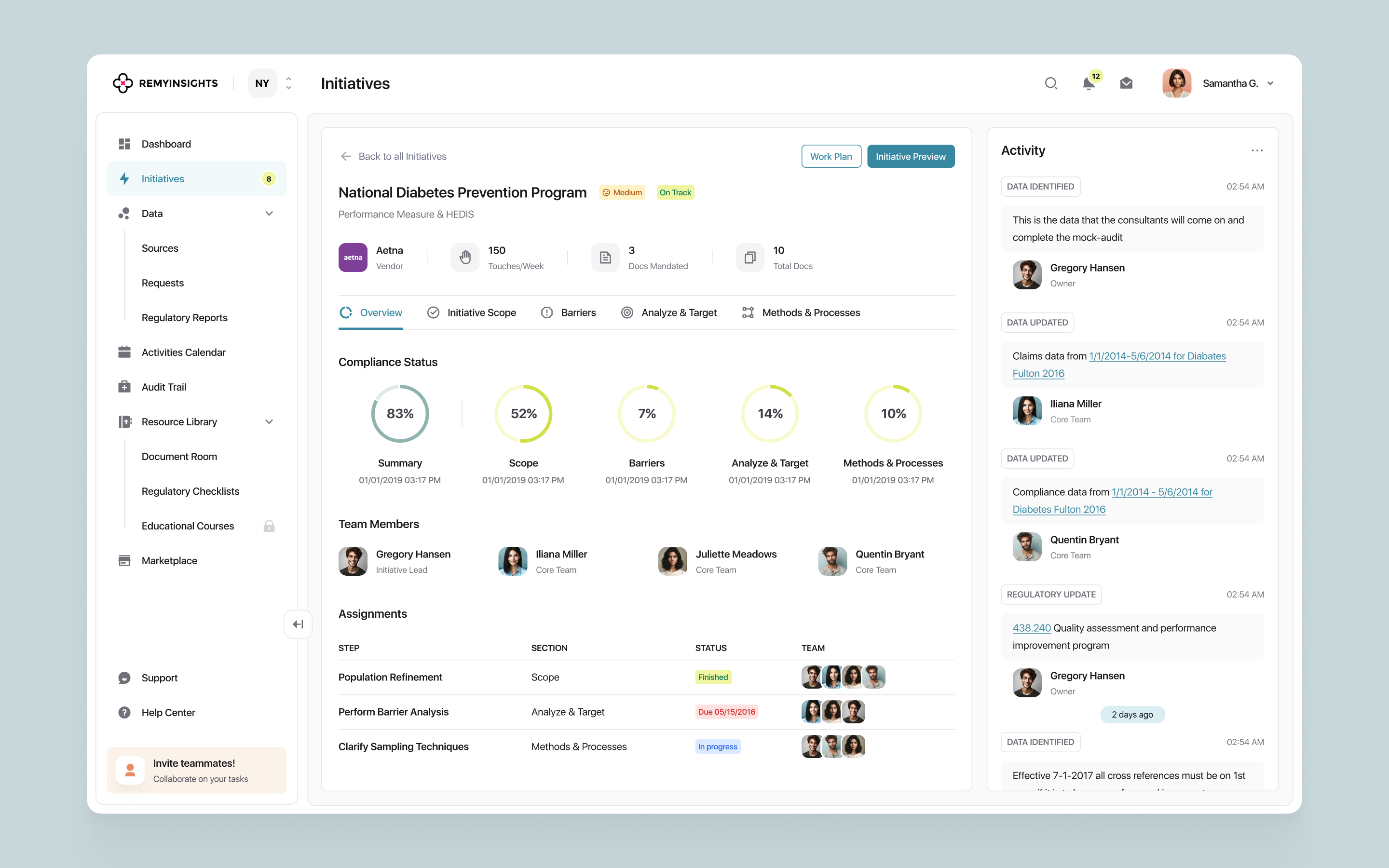
Task: Click the Docs Mandated document icon
Action: tap(605, 257)
